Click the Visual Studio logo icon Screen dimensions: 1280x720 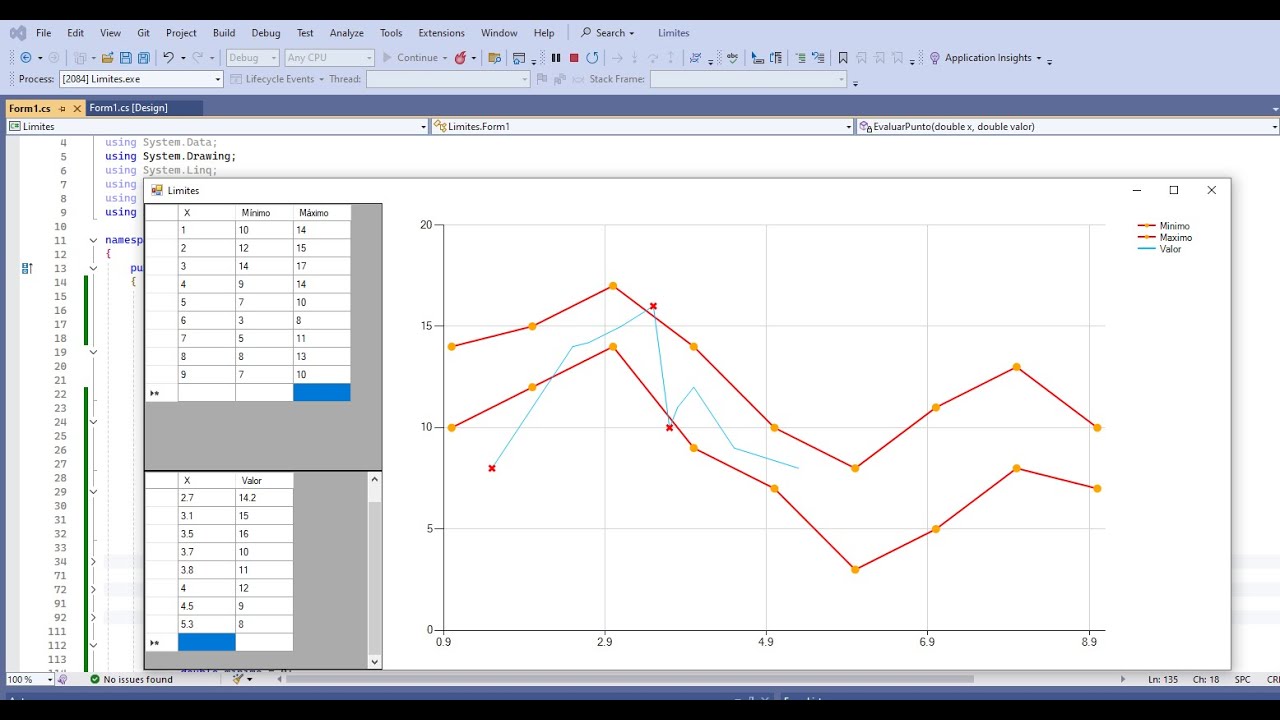click(17, 33)
